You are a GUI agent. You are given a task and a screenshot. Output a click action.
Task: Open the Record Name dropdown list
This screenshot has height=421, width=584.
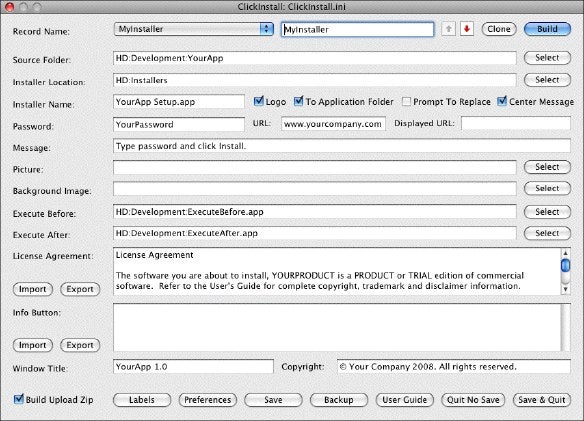pos(194,29)
